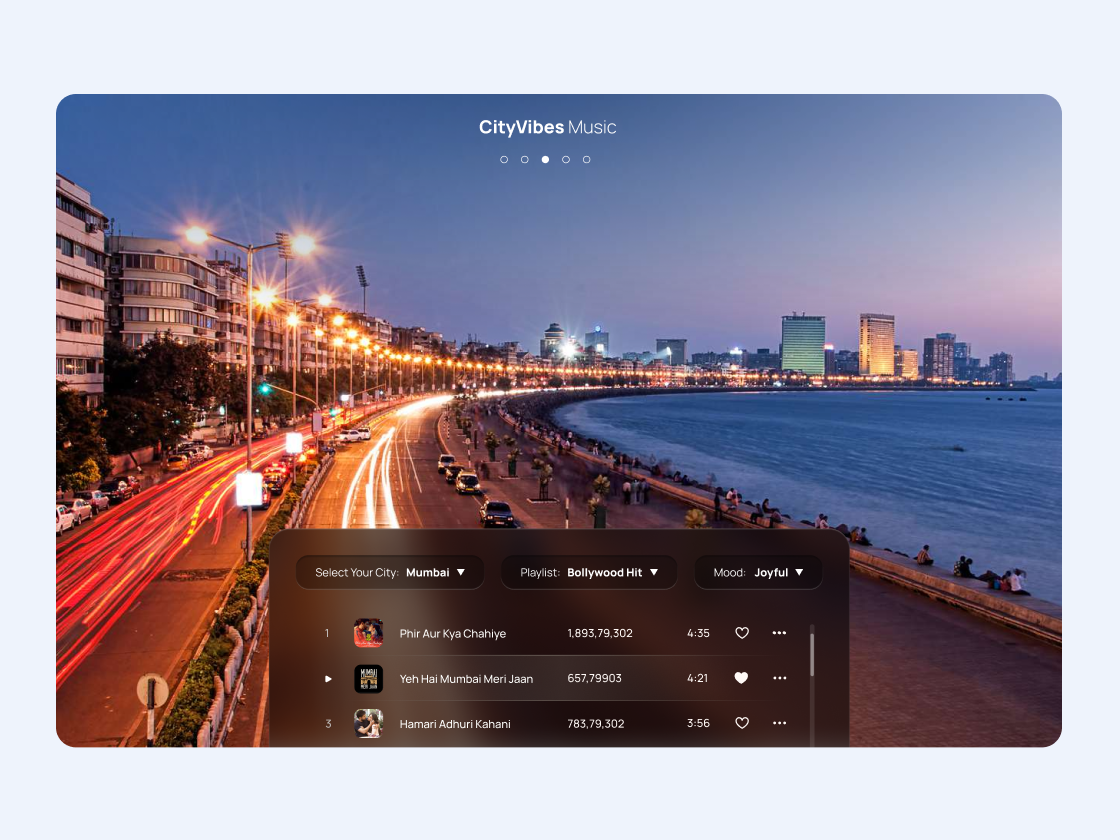Open the Playlist Bollywood Hit dropdown

point(589,572)
